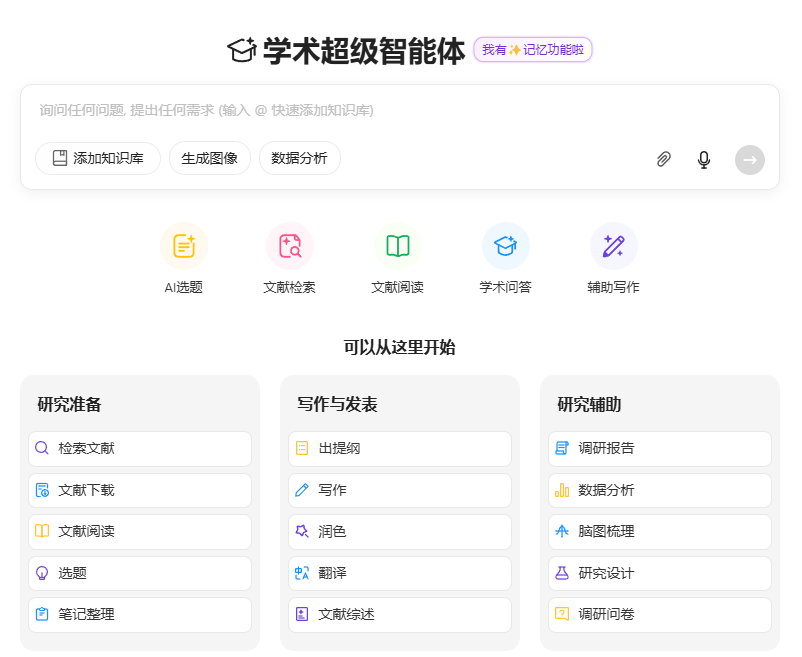Select the 文献阅读 book icon
This screenshot has width=802, height=657.
(398, 247)
